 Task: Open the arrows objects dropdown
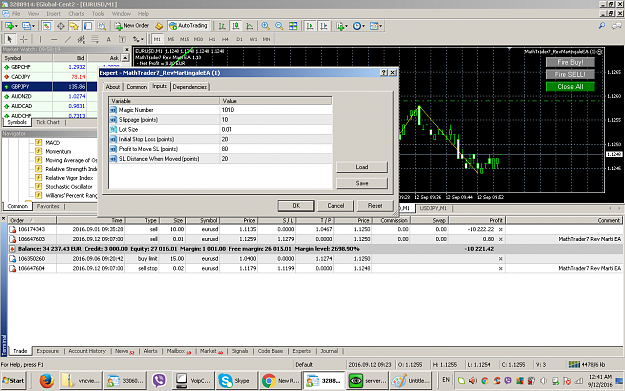pos(138,39)
